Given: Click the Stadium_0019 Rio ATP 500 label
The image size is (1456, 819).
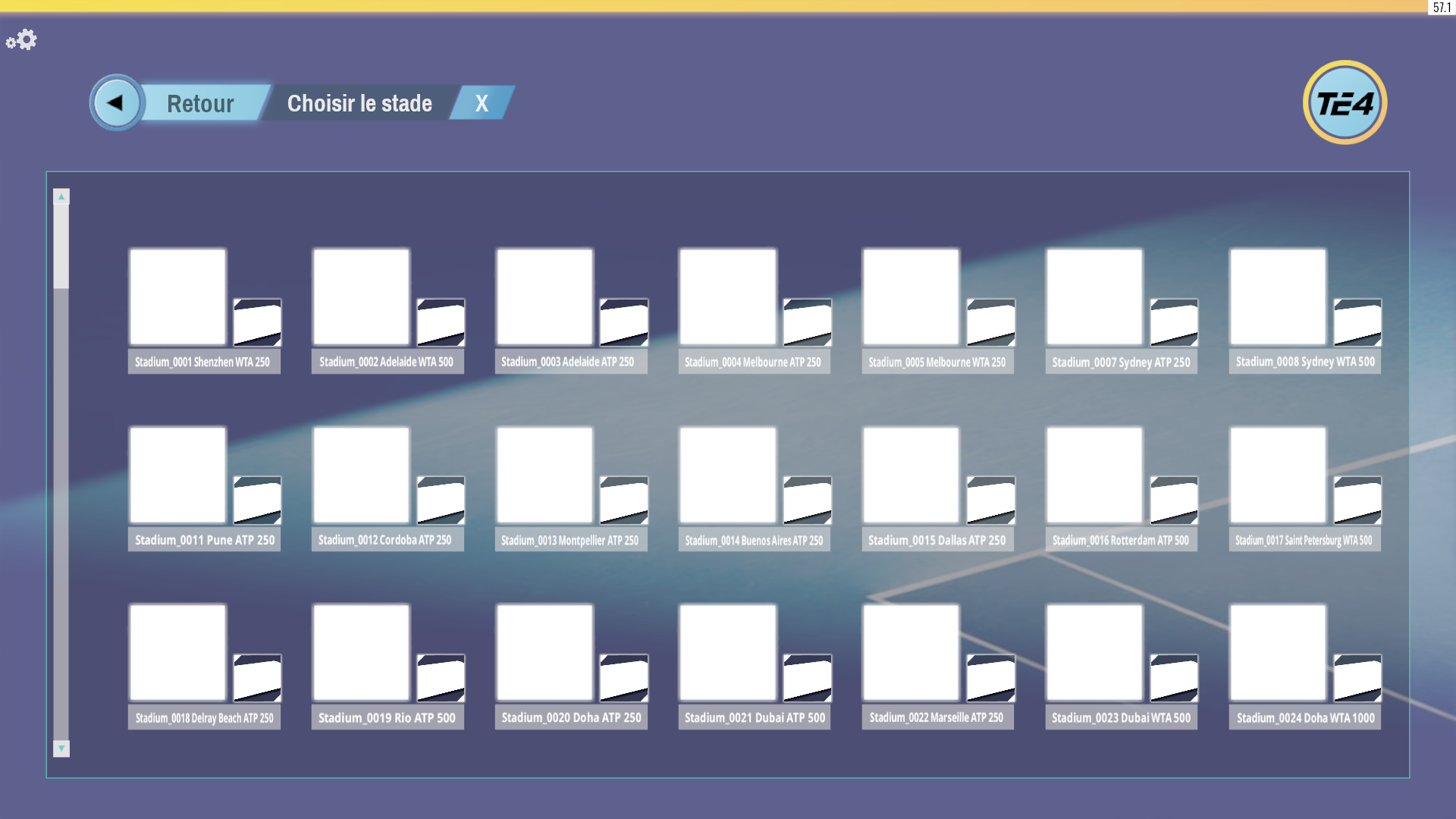Looking at the screenshot, I should (x=388, y=717).
